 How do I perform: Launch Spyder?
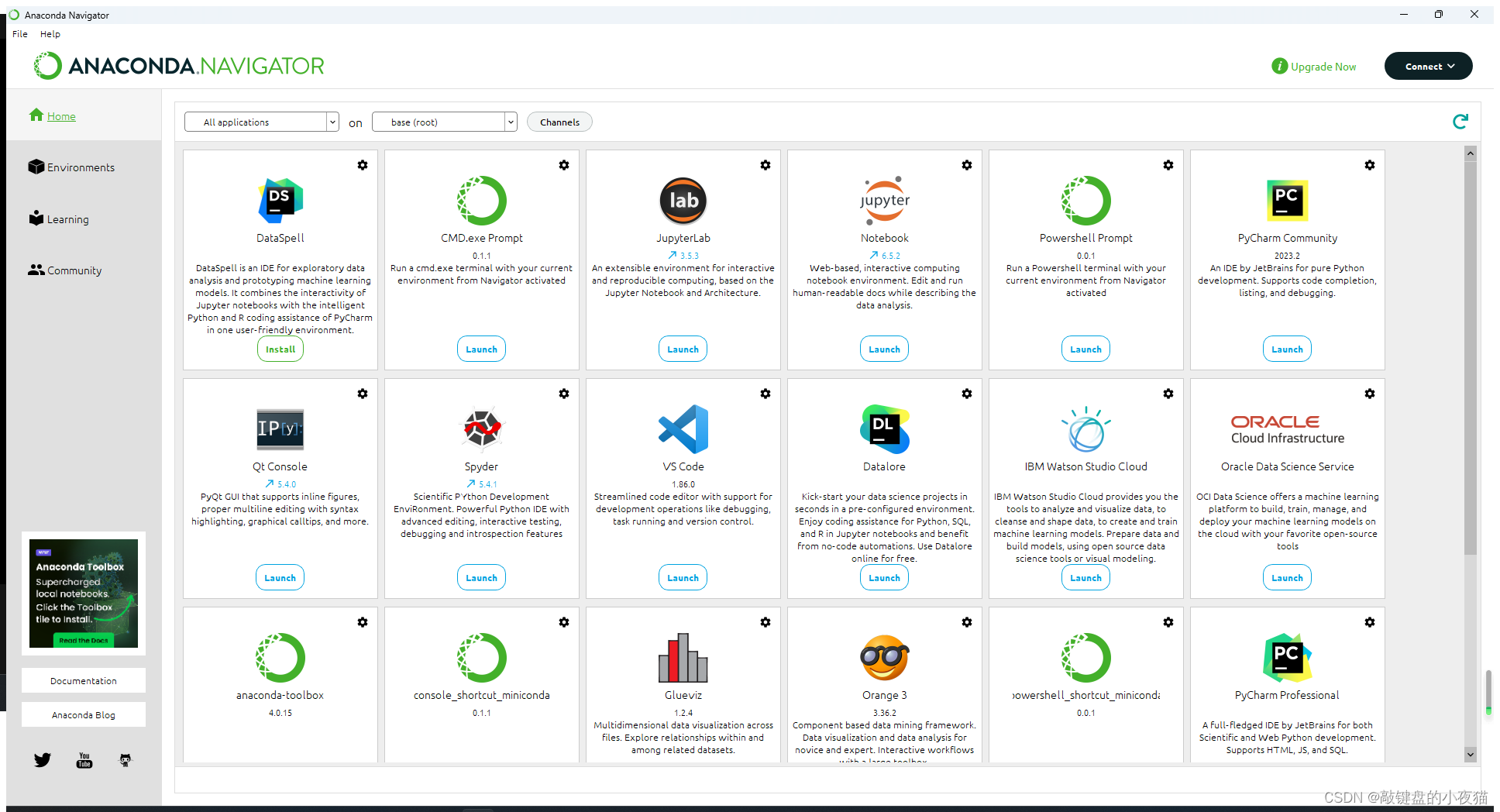[482, 578]
